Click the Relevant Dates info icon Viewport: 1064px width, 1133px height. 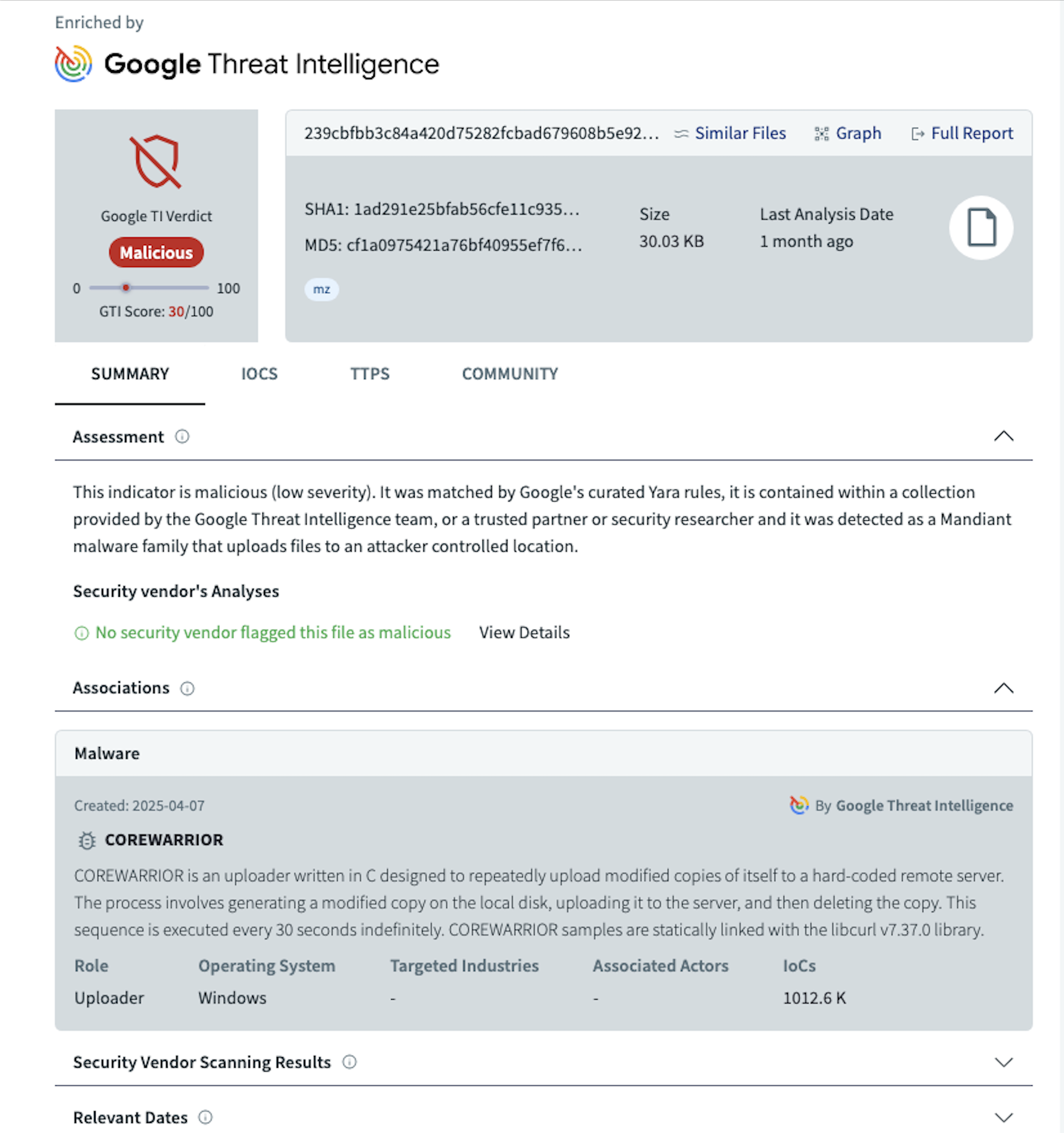click(x=205, y=1117)
